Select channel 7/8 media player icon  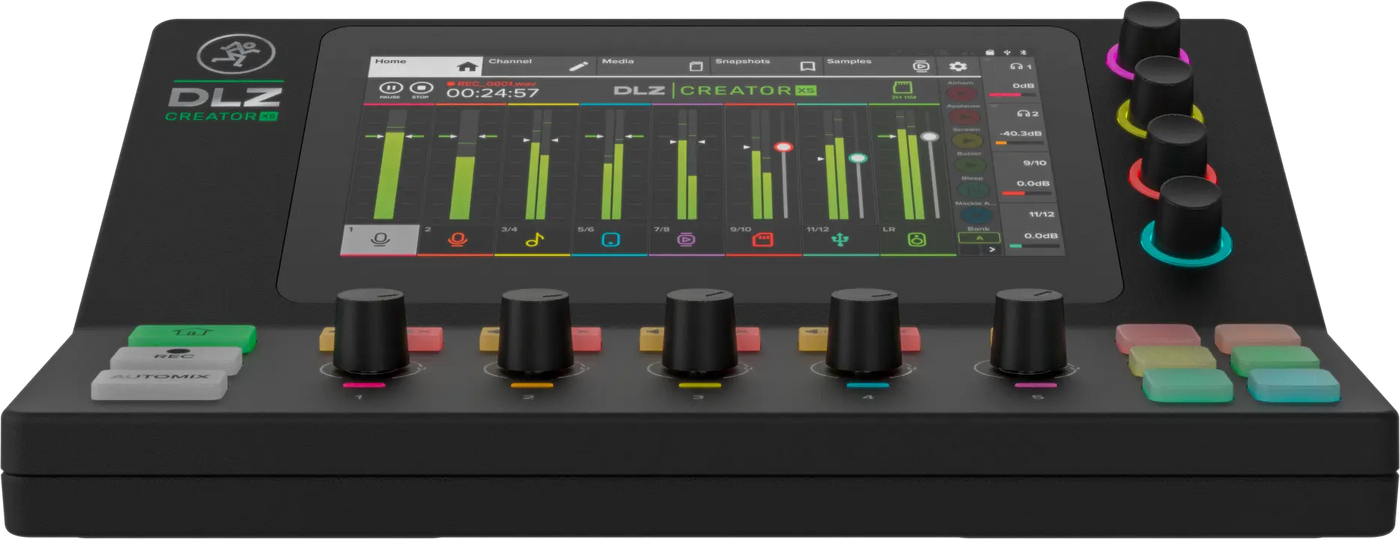(687, 239)
